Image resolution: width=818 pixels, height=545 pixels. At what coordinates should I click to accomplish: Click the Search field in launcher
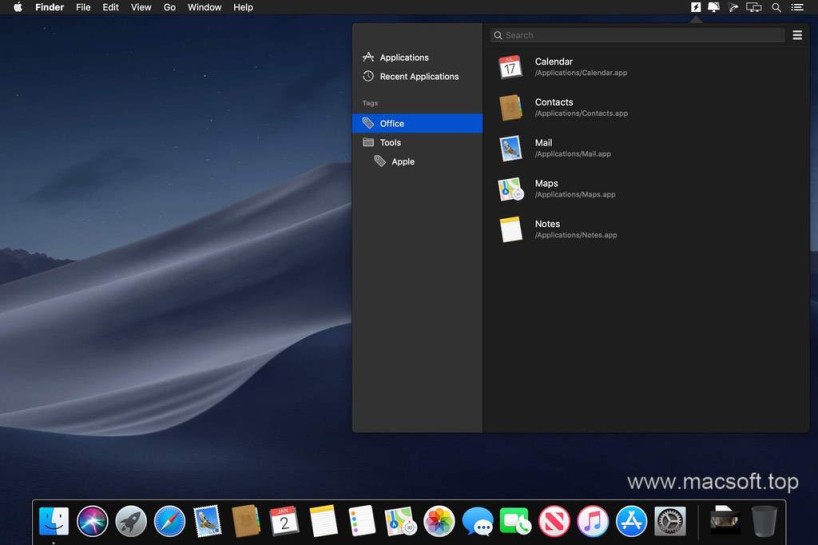coord(637,35)
